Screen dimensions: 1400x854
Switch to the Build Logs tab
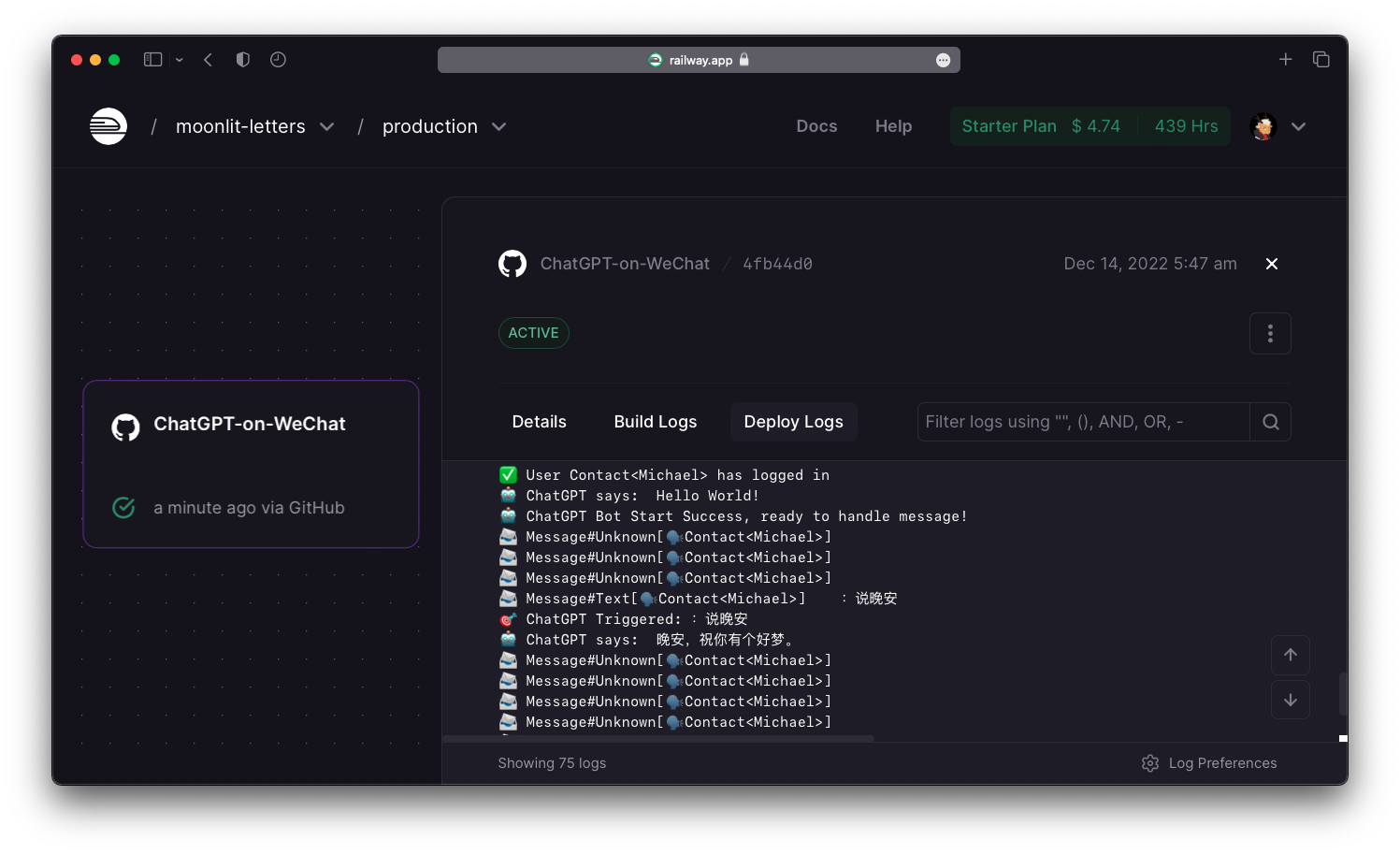click(x=656, y=422)
